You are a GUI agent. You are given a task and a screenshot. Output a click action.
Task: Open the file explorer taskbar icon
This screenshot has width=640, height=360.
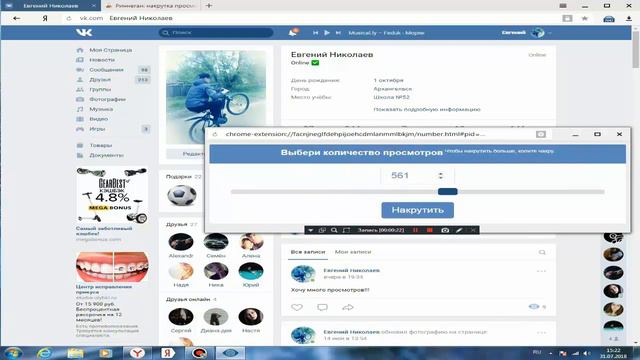pos(75,353)
